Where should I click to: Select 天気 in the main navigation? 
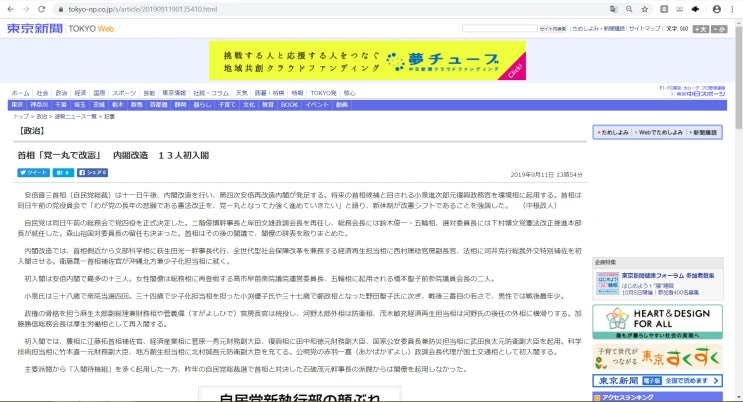242,93
